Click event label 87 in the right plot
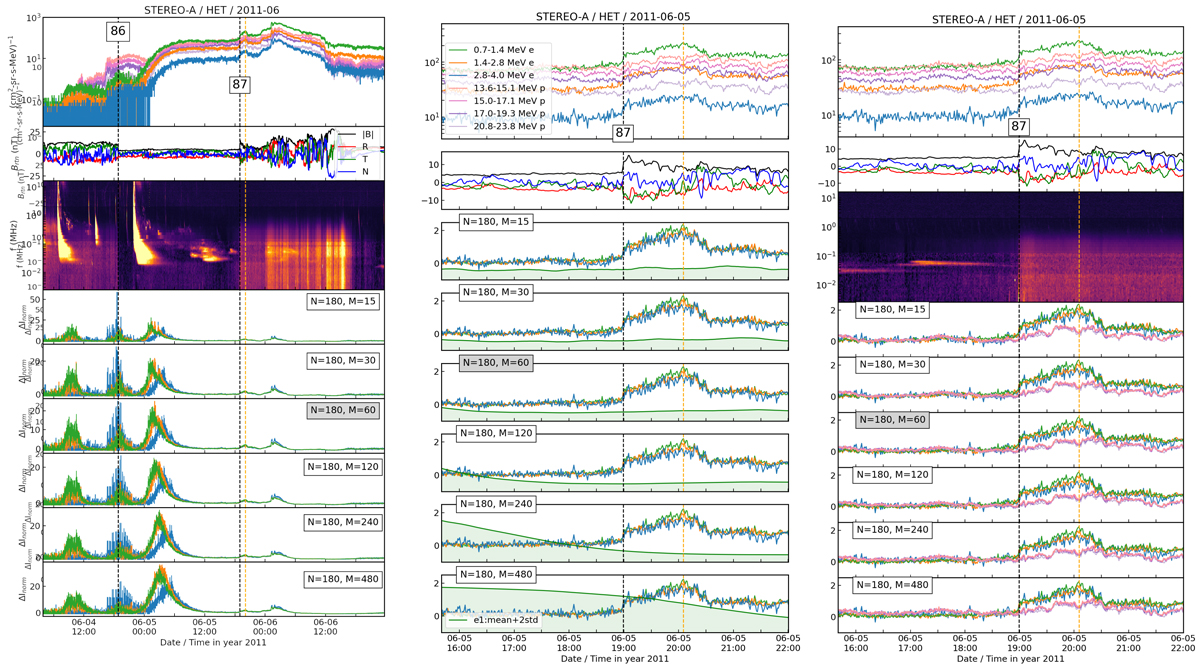 (x=1018, y=127)
